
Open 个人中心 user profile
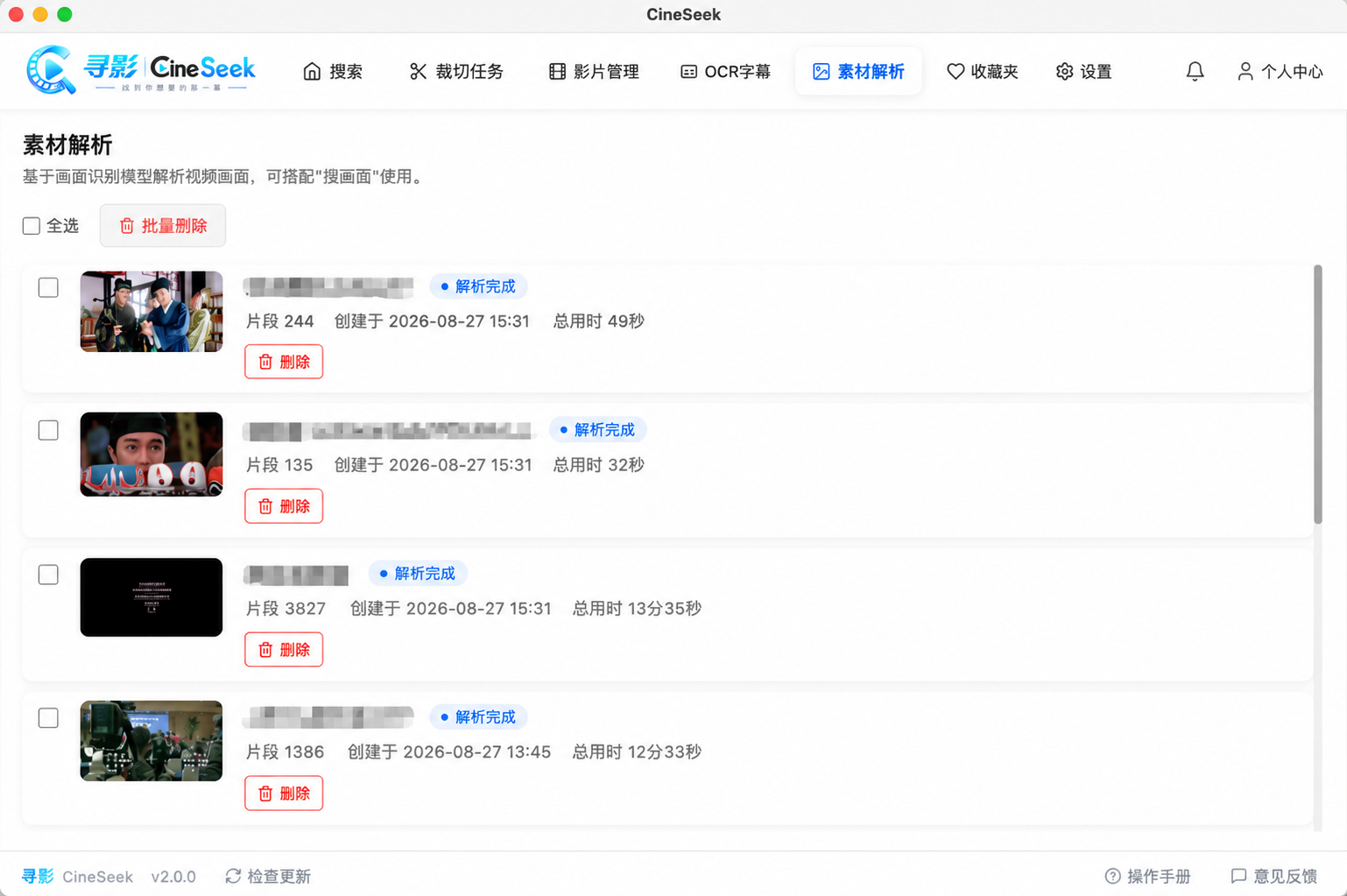coord(1280,72)
